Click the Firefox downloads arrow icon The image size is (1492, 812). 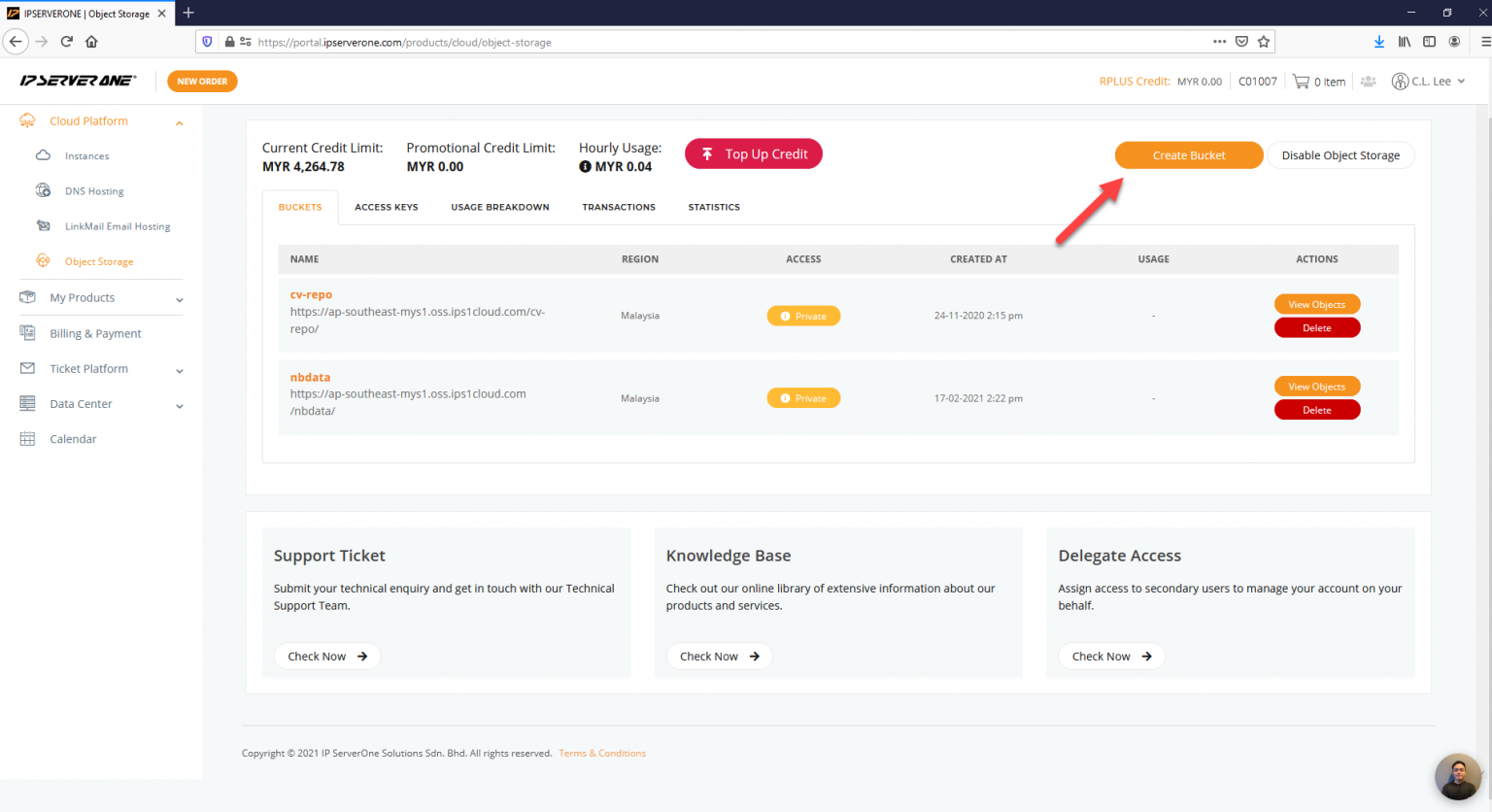pos(1378,42)
